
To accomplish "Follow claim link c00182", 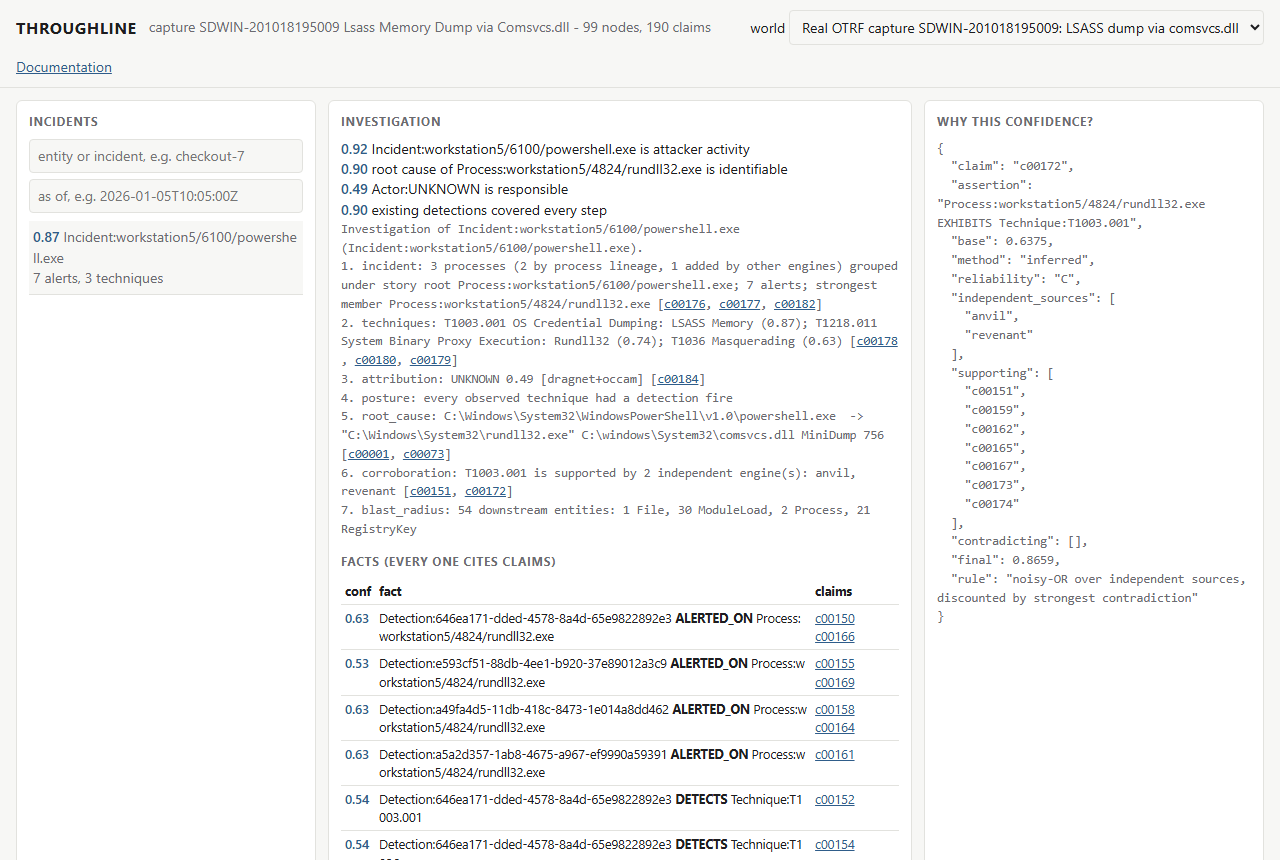I will pyautogui.click(x=797, y=304).
